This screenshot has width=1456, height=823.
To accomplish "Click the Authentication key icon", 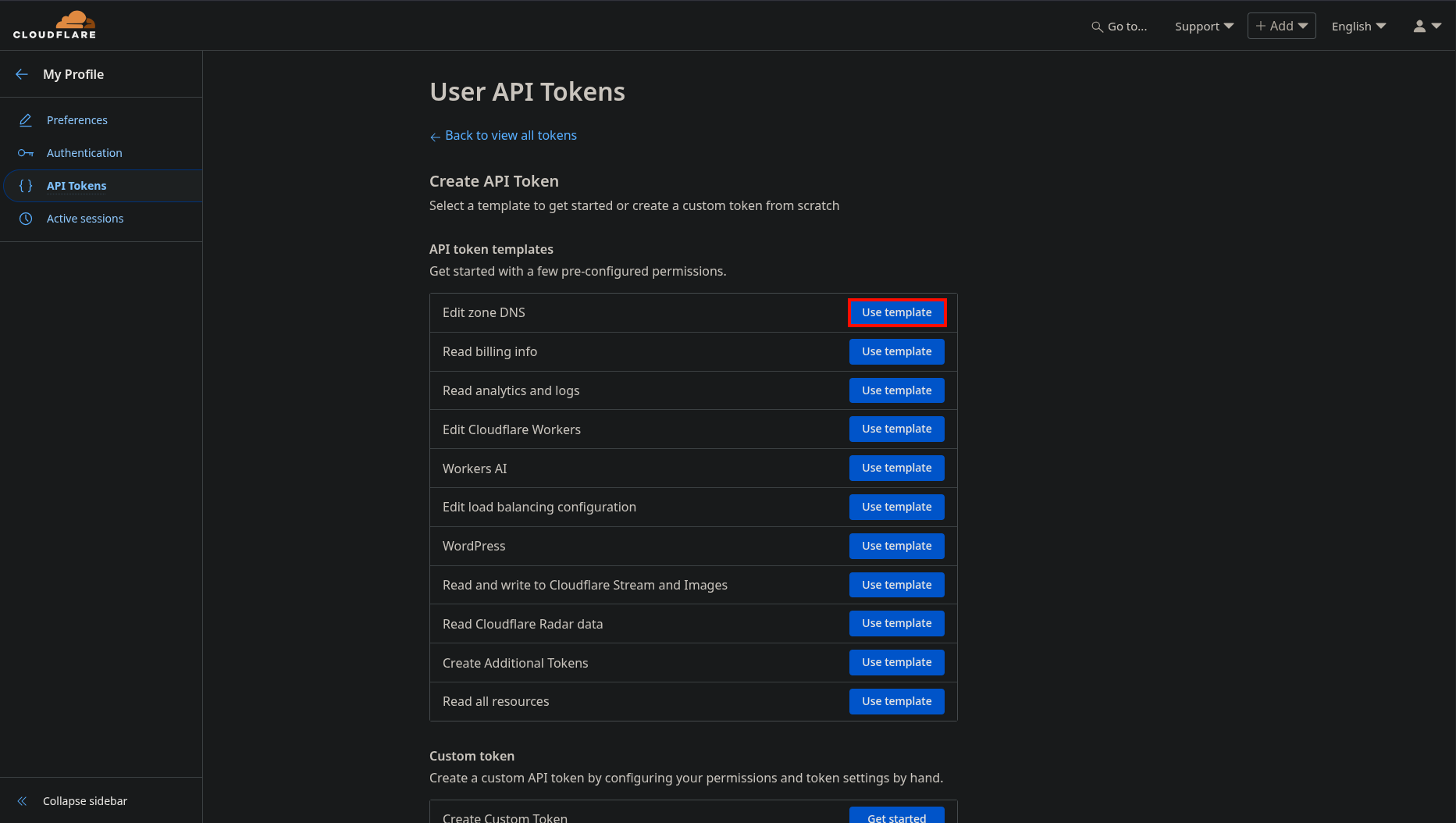I will click(x=26, y=152).
